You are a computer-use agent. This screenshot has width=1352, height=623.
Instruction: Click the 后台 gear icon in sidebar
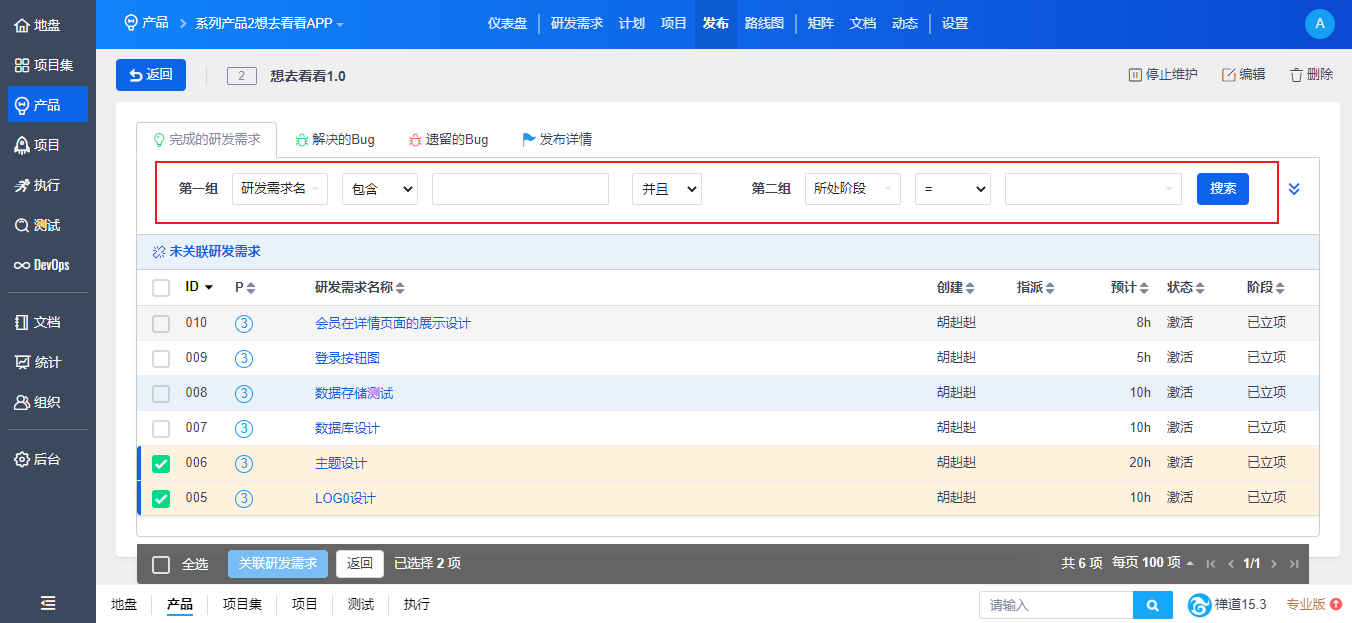pyautogui.click(x=22, y=459)
